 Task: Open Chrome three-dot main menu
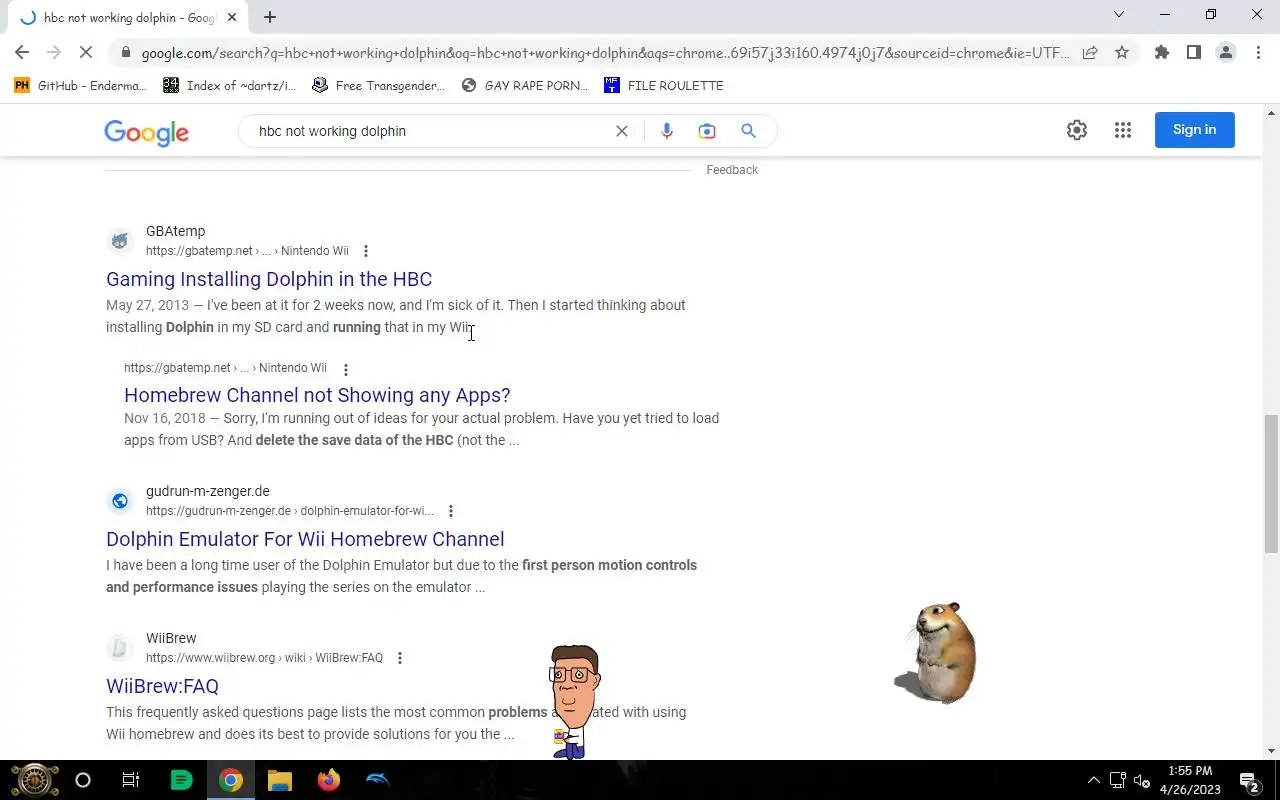click(x=1258, y=53)
